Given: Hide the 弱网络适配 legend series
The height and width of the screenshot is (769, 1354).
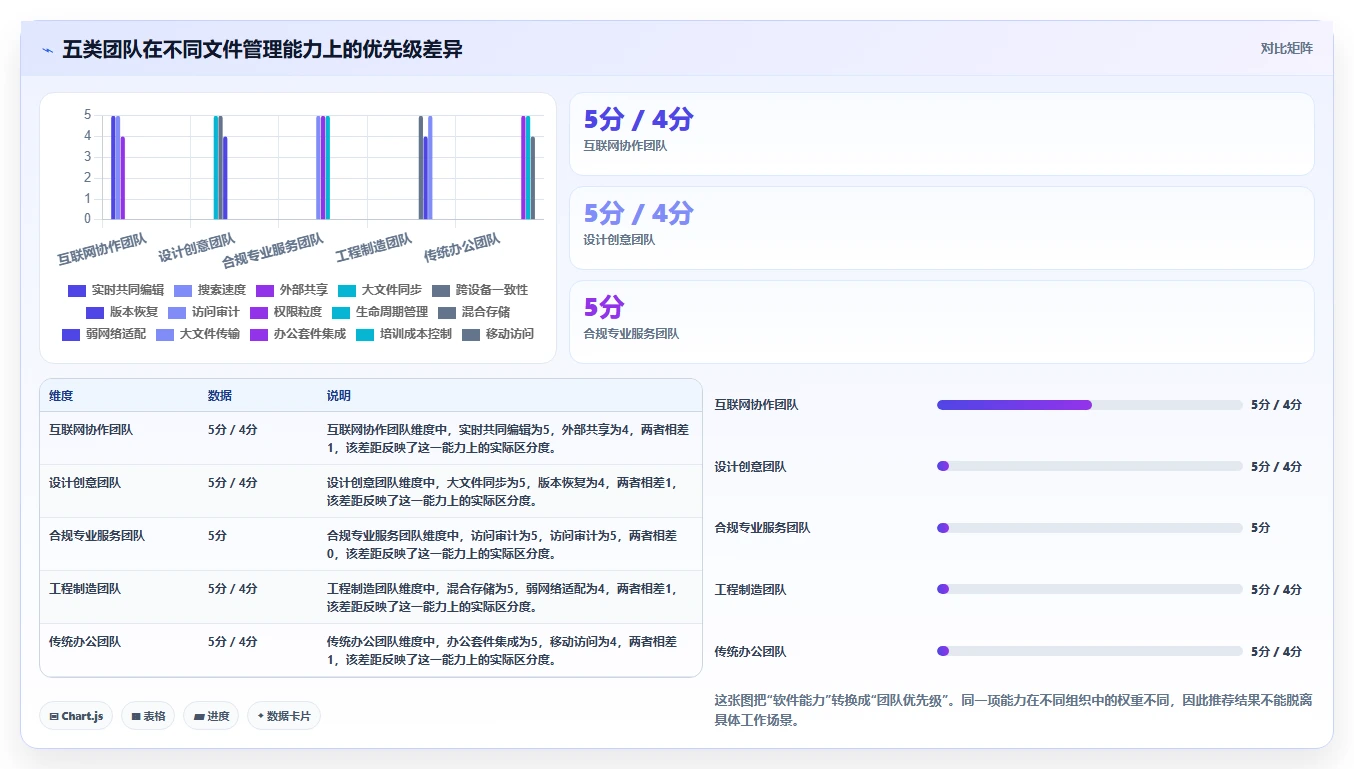Looking at the screenshot, I should [x=104, y=334].
